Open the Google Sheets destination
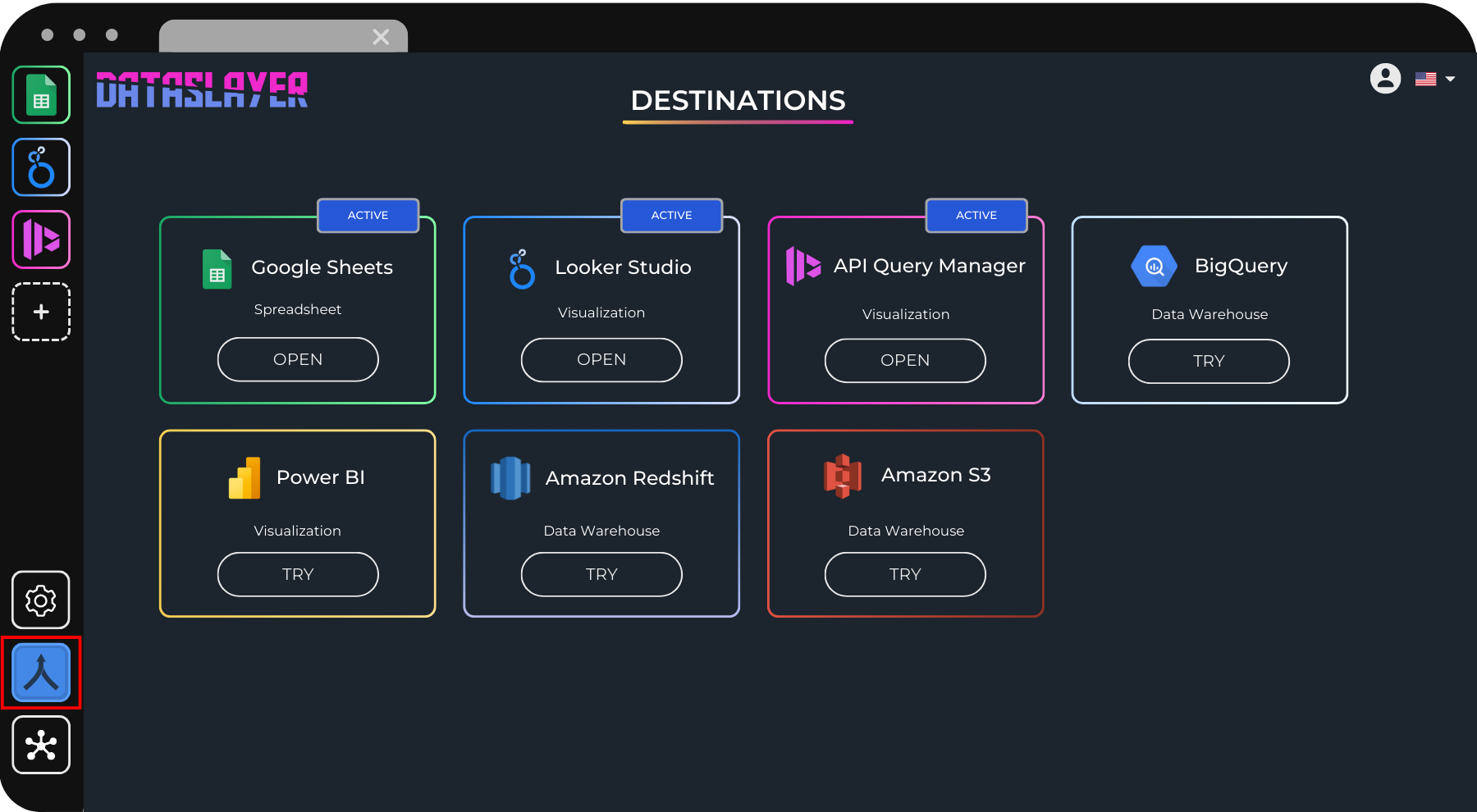1477x812 pixels. click(x=297, y=358)
